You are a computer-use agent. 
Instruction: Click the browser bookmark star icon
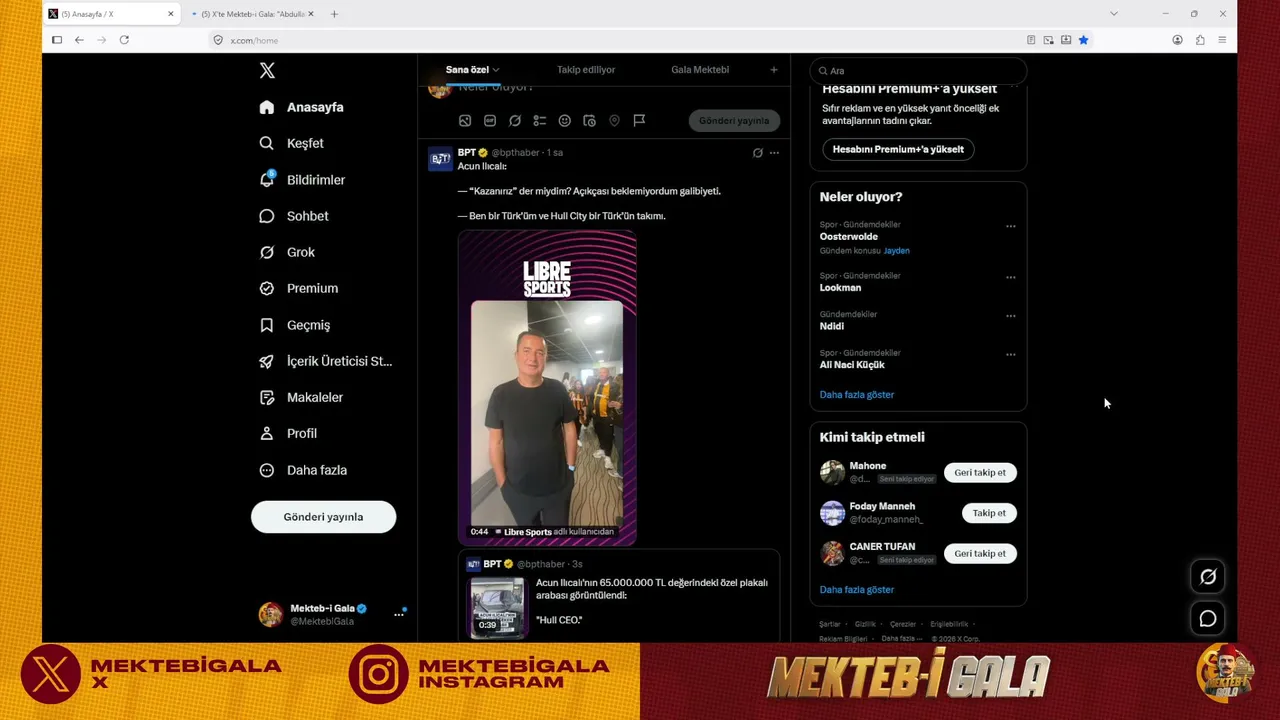point(1083,40)
